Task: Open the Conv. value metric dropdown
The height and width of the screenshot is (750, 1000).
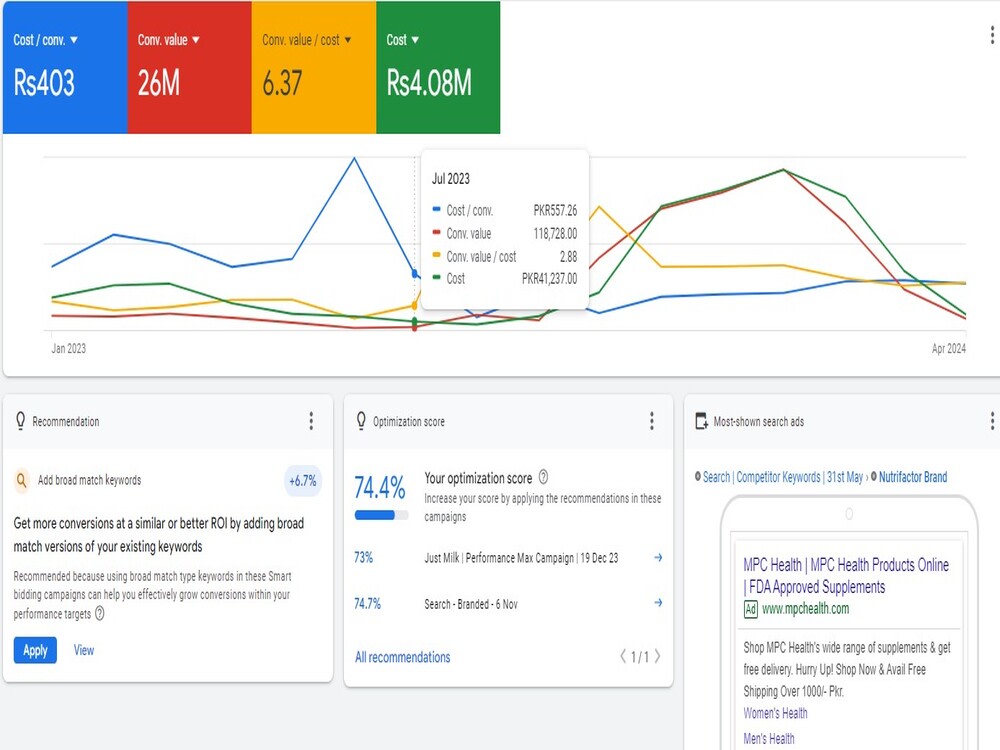Action: 168,40
